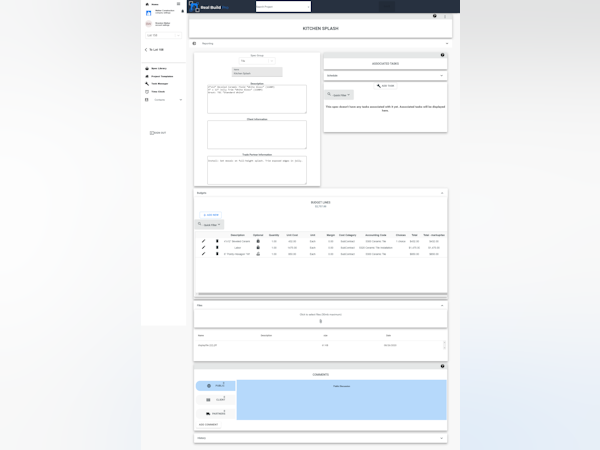
Task: Open the Quick Filter dropdown in Associated Tasks
Action: point(339,95)
